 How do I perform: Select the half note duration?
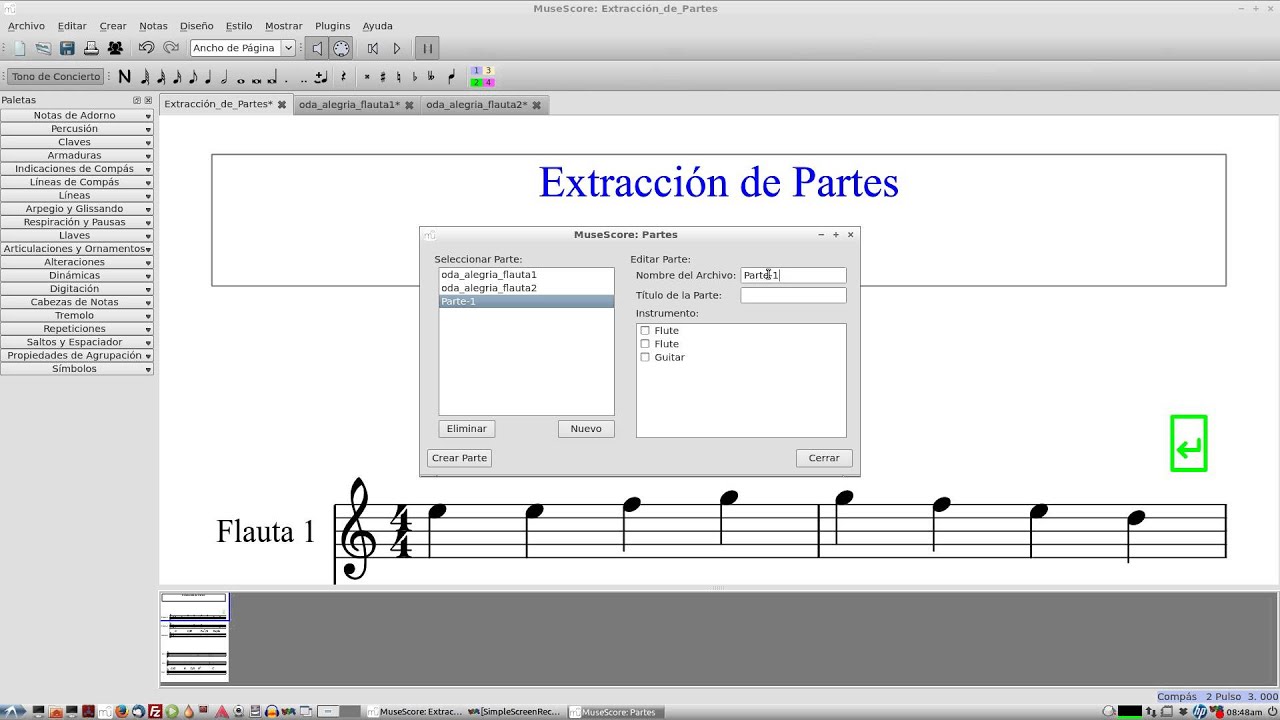click(x=224, y=76)
